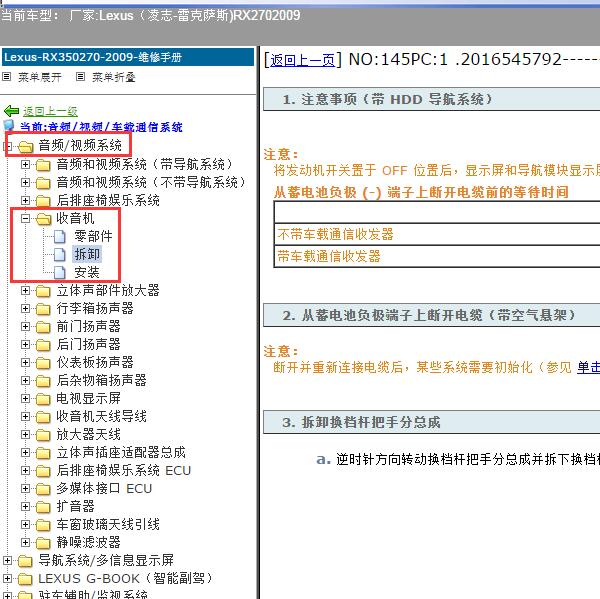Click the 多媒体接口 ECU folder icon
The width and height of the screenshot is (600, 599).
[x=43, y=489]
